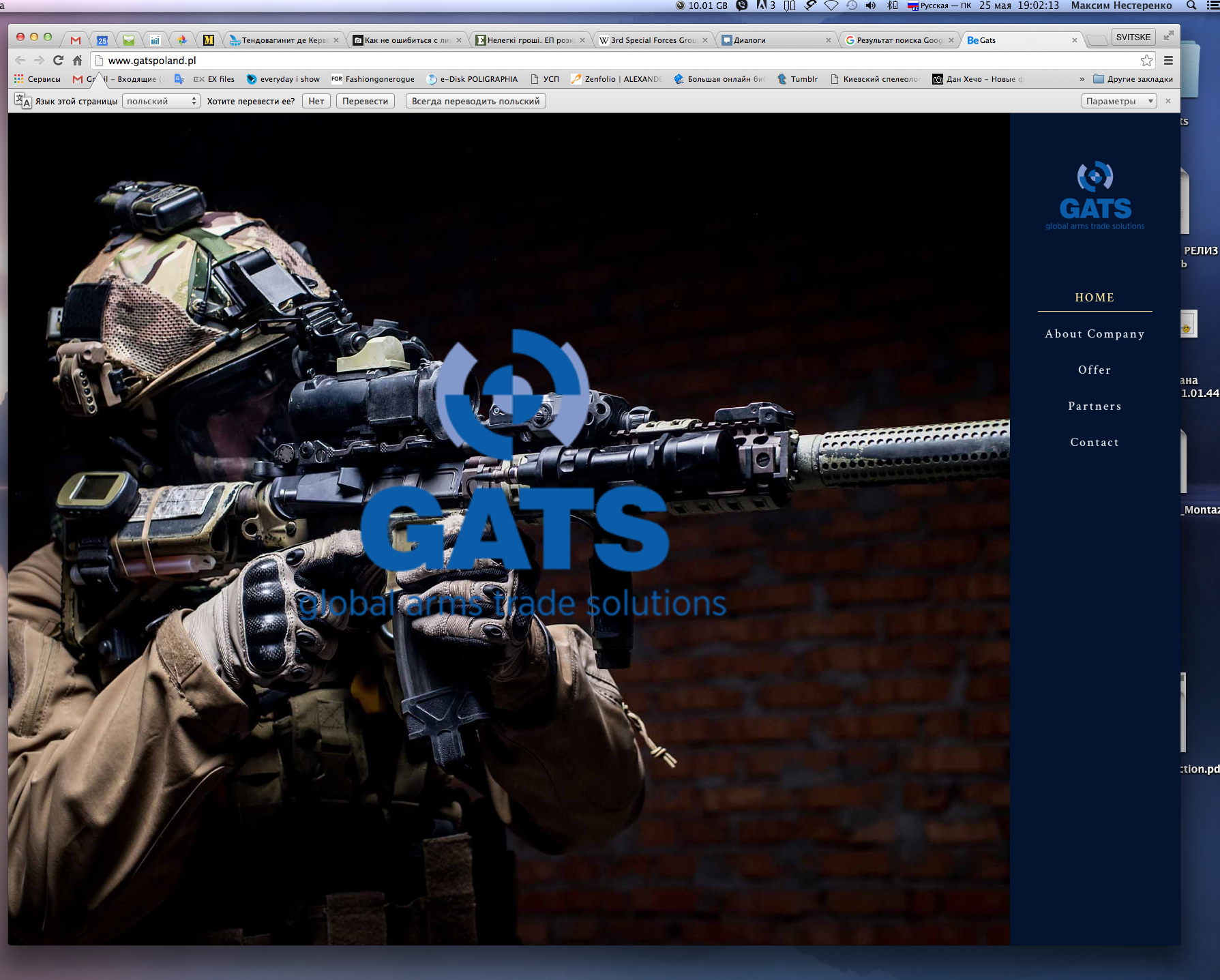Open the Gmail Входящие bookmark
Viewport: 1220px width, 980px height.
tap(119, 79)
